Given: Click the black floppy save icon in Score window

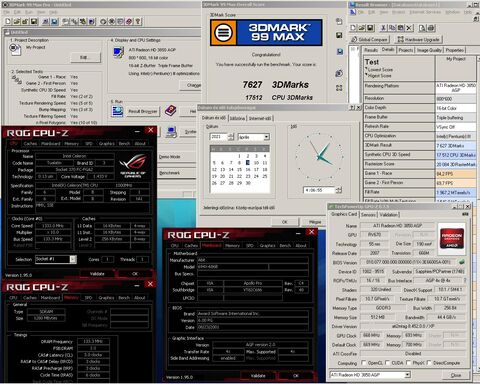Looking at the screenshot, I should click(x=339, y=35).
